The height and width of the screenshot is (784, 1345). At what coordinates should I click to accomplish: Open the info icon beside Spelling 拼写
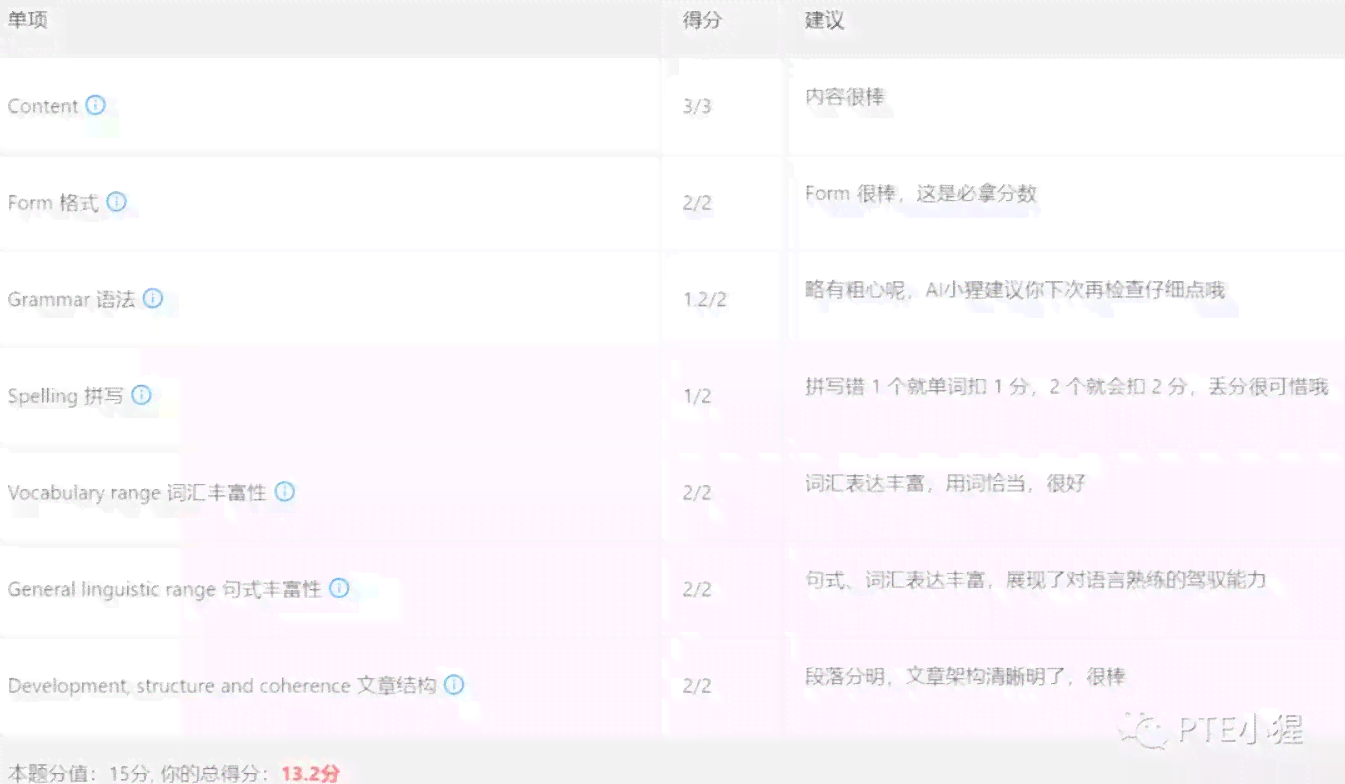[x=142, y=395]
